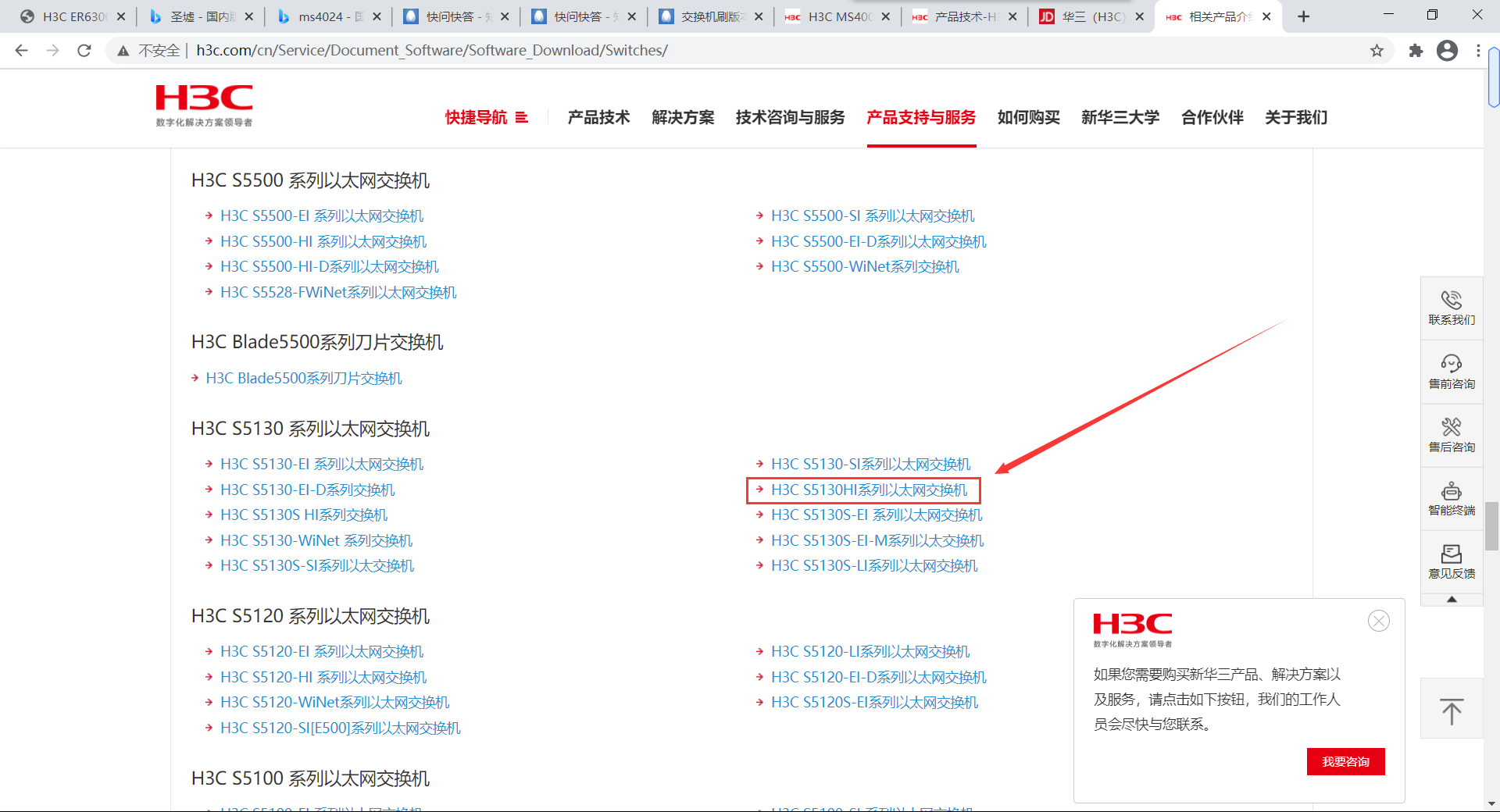Click the page vertical scrollbar thumb

pyautogui.click(x=1492, y=527)
